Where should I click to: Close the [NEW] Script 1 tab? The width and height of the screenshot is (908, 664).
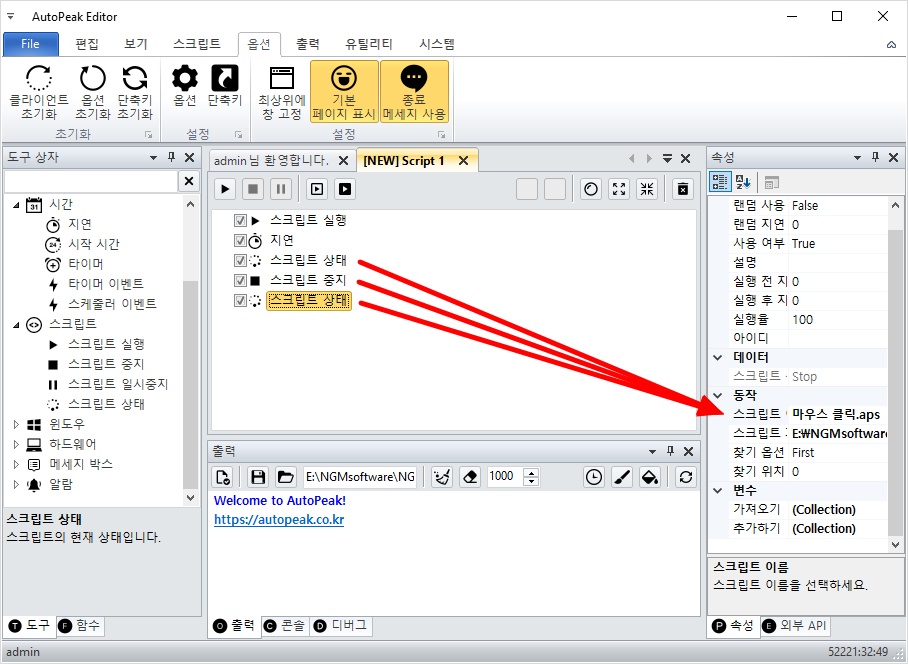click(x=463, y=161)
